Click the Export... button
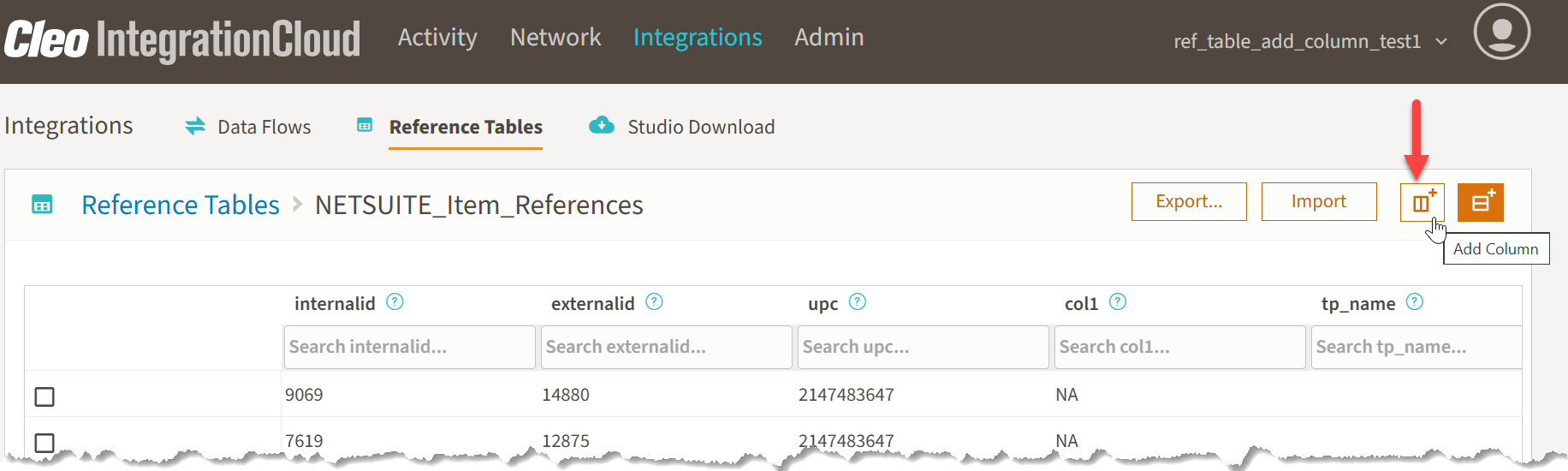Viewport: 1568px width, 471px height. [x=1189, y=201]
